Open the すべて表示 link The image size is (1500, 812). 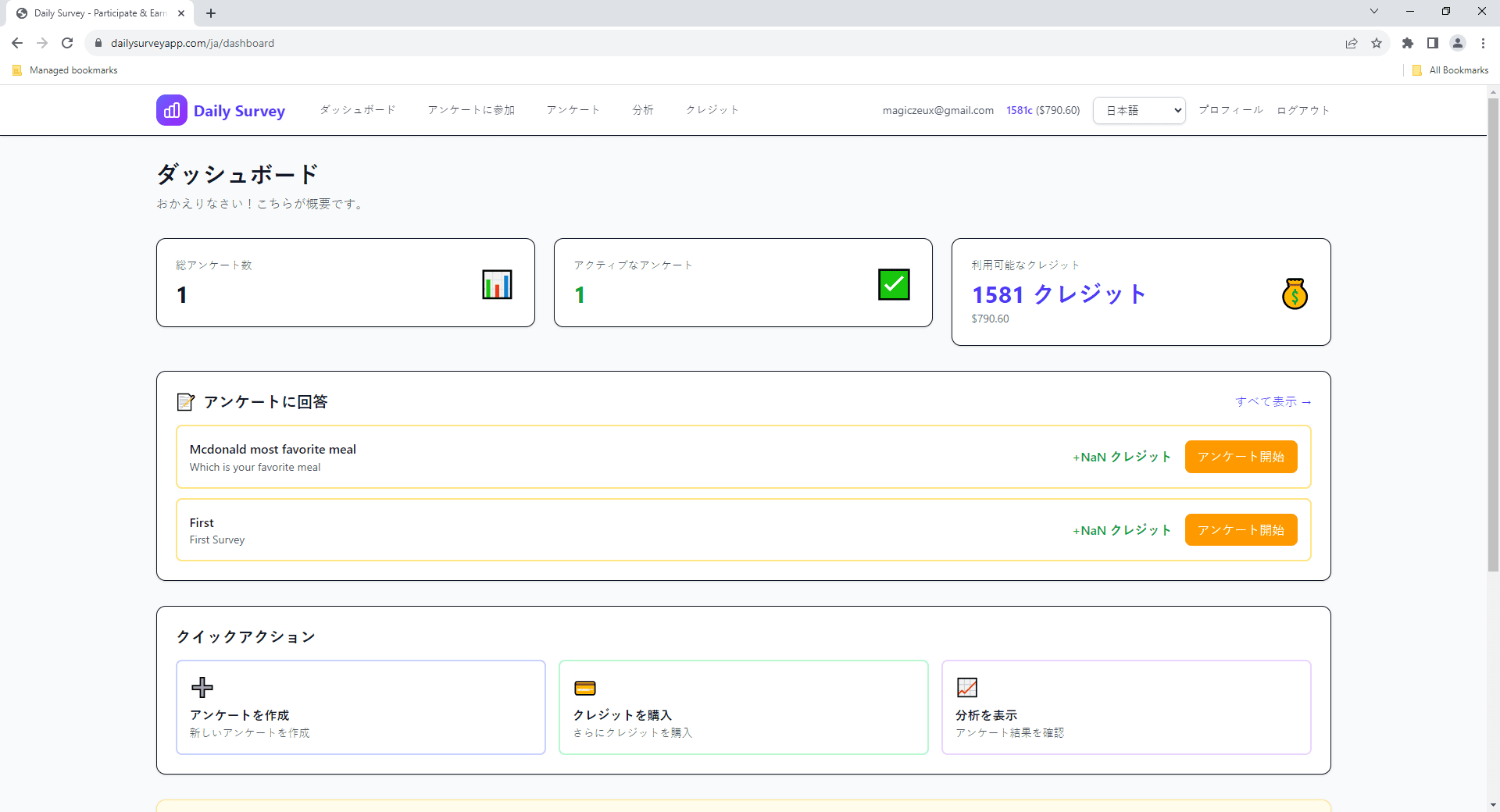1273,401
